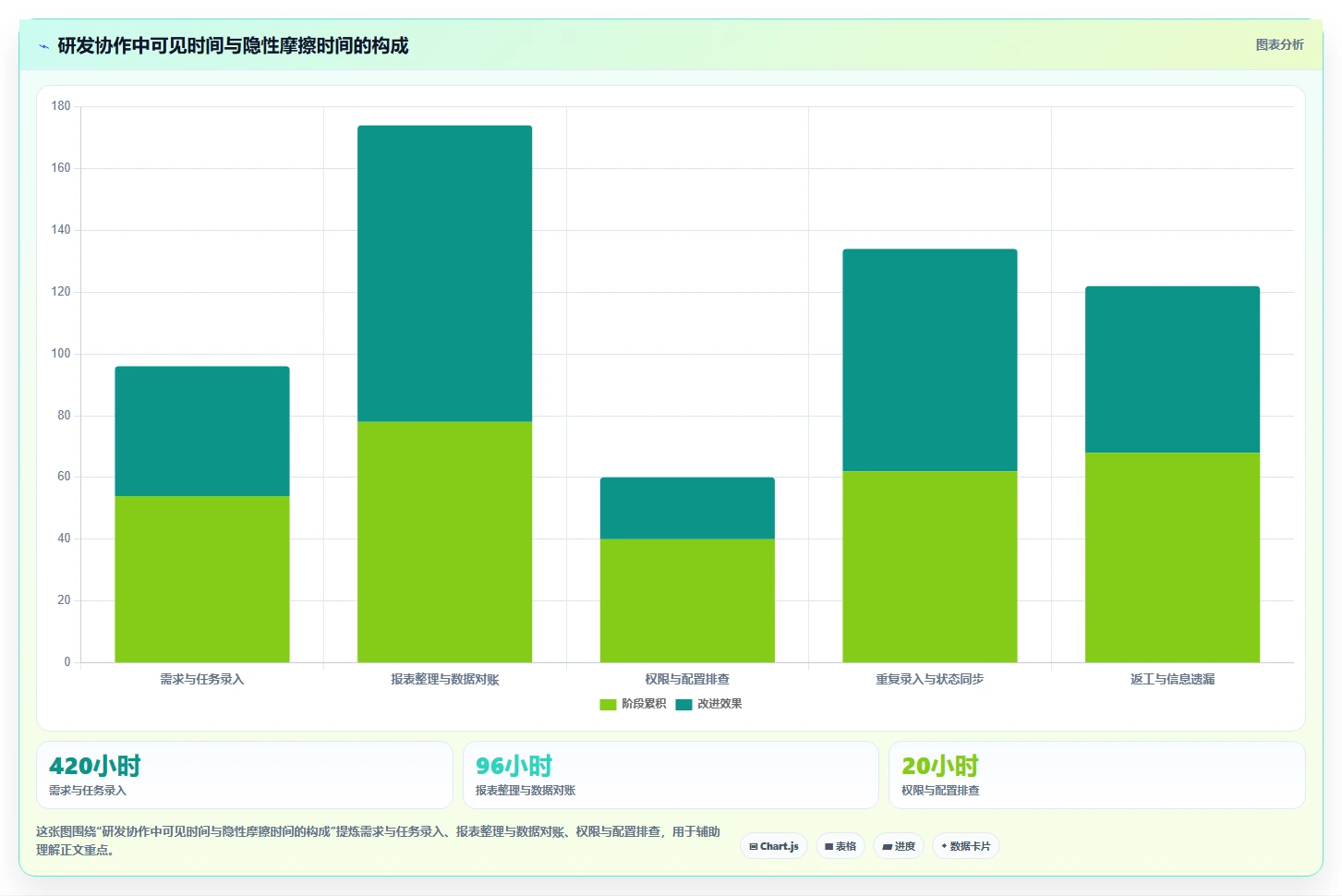The image size is (1342, 896).
Task: Click the green 阶段累积 bar for 权限与配置排查
Action: pos(687,600)
